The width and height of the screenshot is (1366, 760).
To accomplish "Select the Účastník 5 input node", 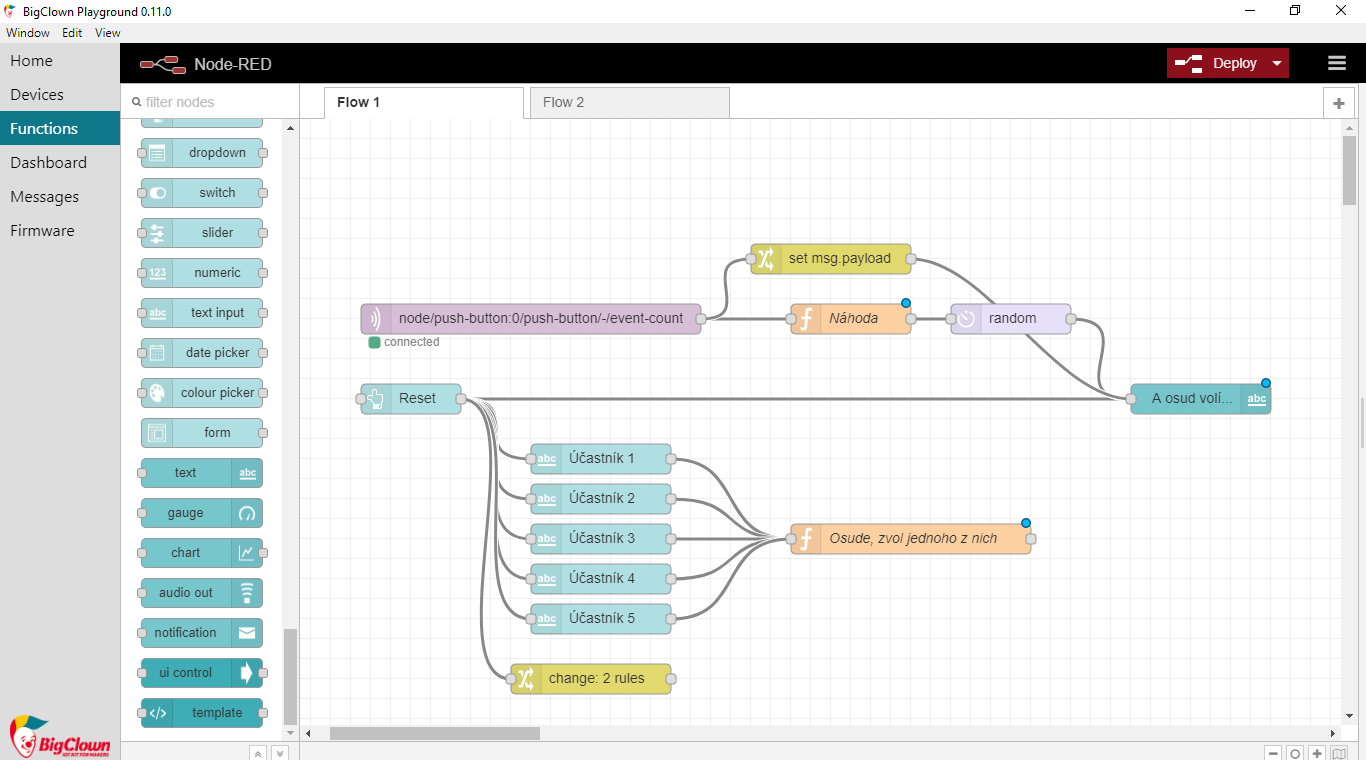I will pos(601,619).
